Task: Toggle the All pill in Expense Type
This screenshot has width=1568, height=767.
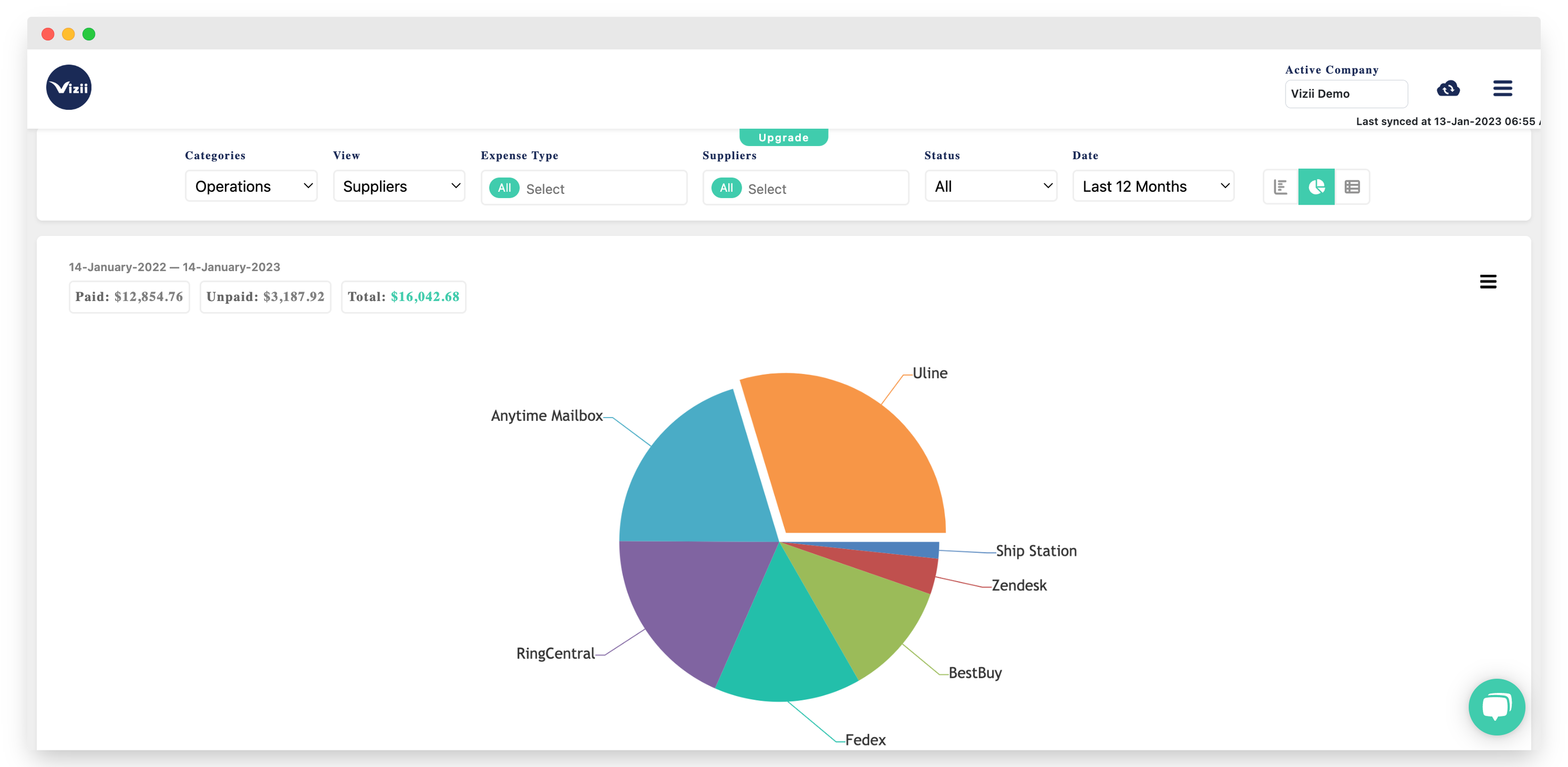Action: point(504,188)
